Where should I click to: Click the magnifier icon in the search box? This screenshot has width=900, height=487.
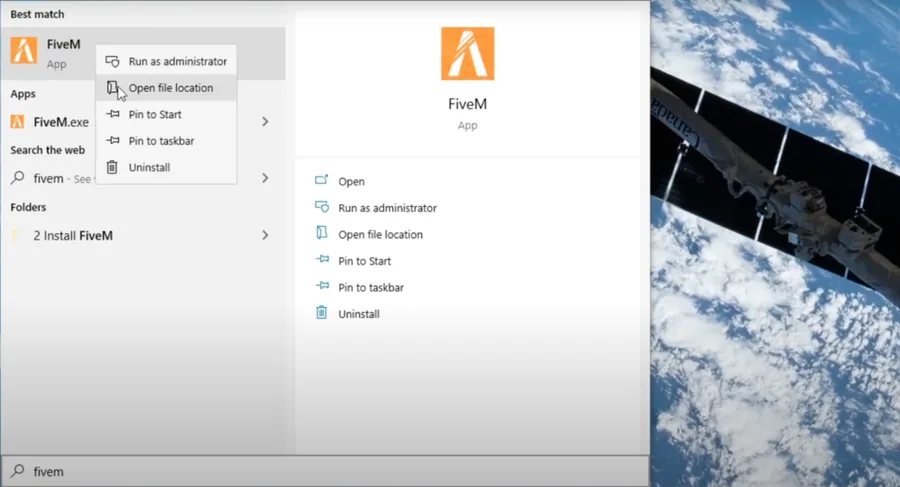[18, 471]
